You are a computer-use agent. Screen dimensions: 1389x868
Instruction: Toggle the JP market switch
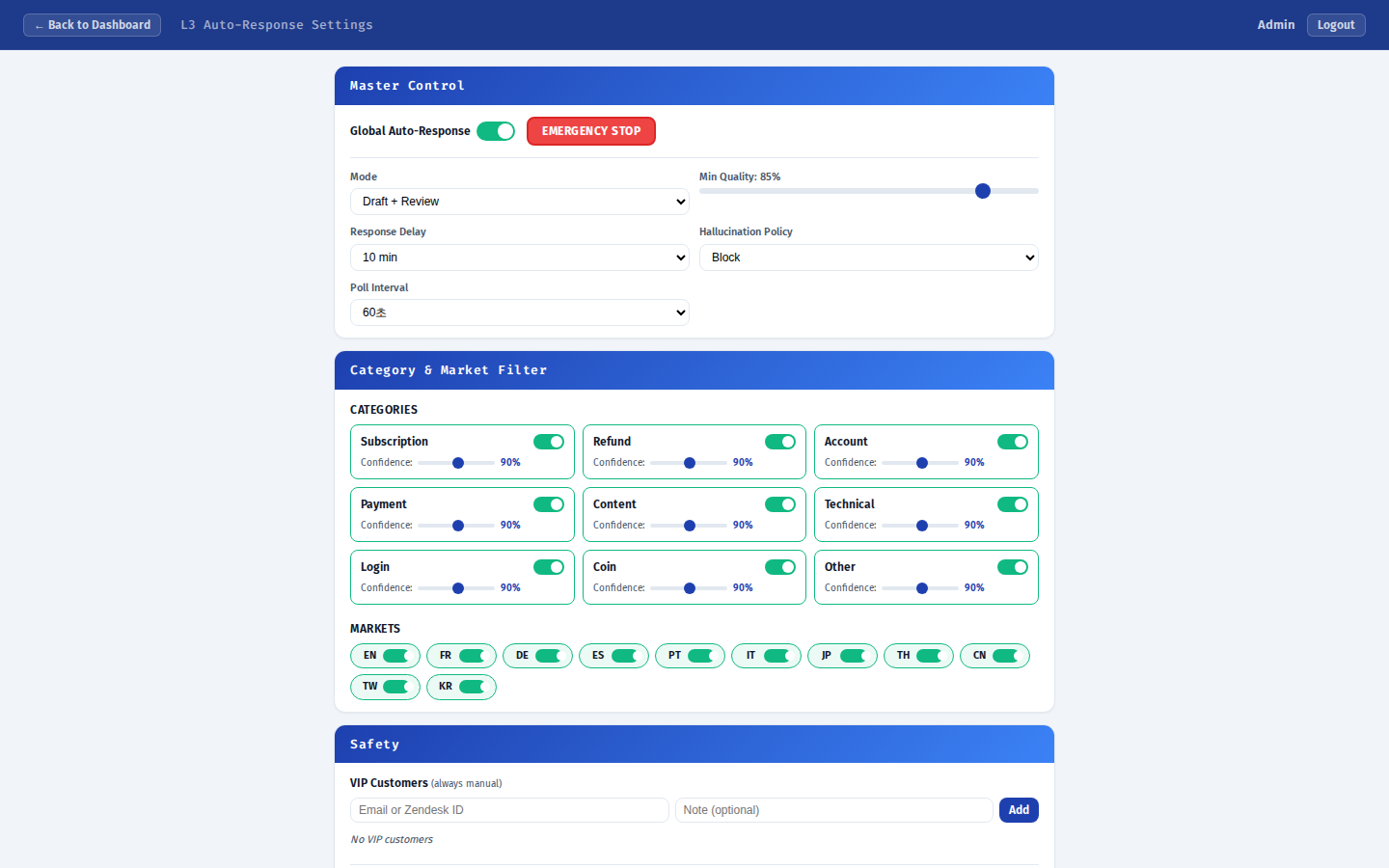pyautogui.click(x=853, y=656)
